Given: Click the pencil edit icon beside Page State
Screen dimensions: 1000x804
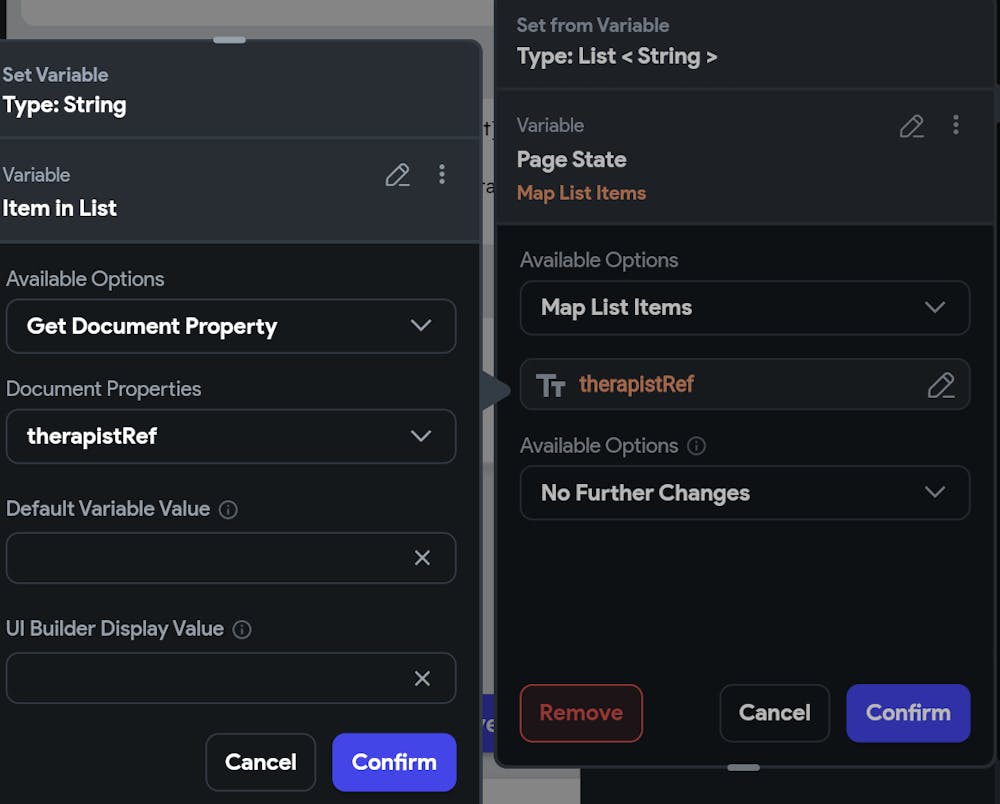Looking at the screenshot, I should point(911,126).
